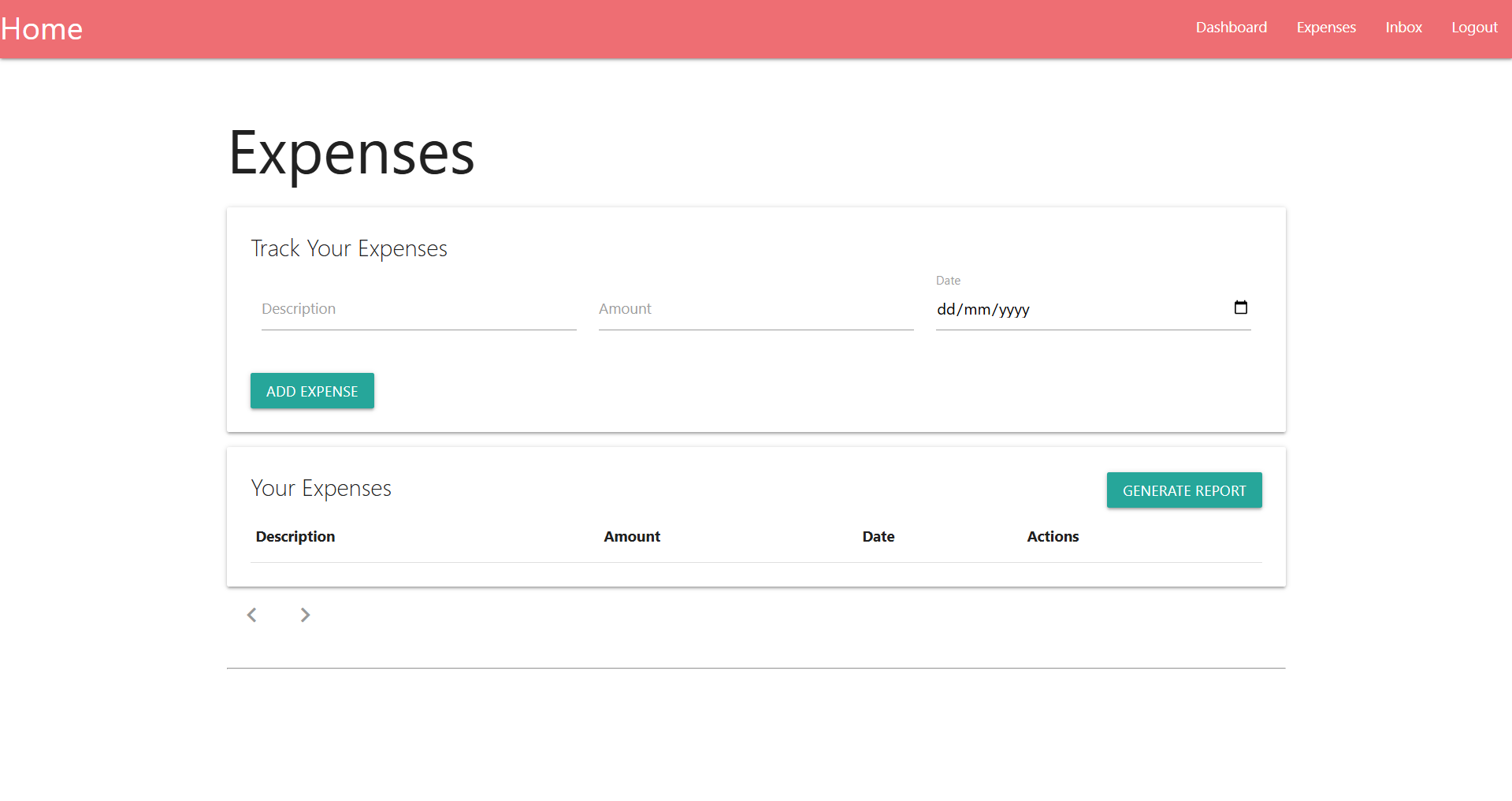Image resolution: width=1512 pixels, height=801 pixels.
Task: Focus the Amount input field
Action: pyautogui.click(x=756, y=310)
